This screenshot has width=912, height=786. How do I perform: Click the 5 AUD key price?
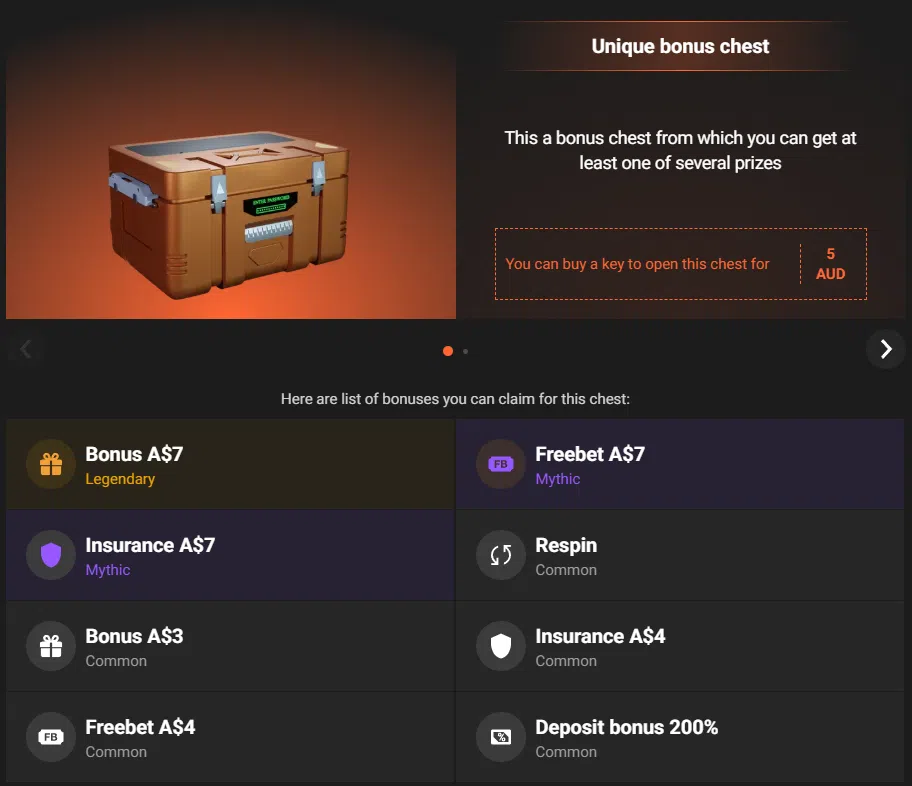[830, 264]
